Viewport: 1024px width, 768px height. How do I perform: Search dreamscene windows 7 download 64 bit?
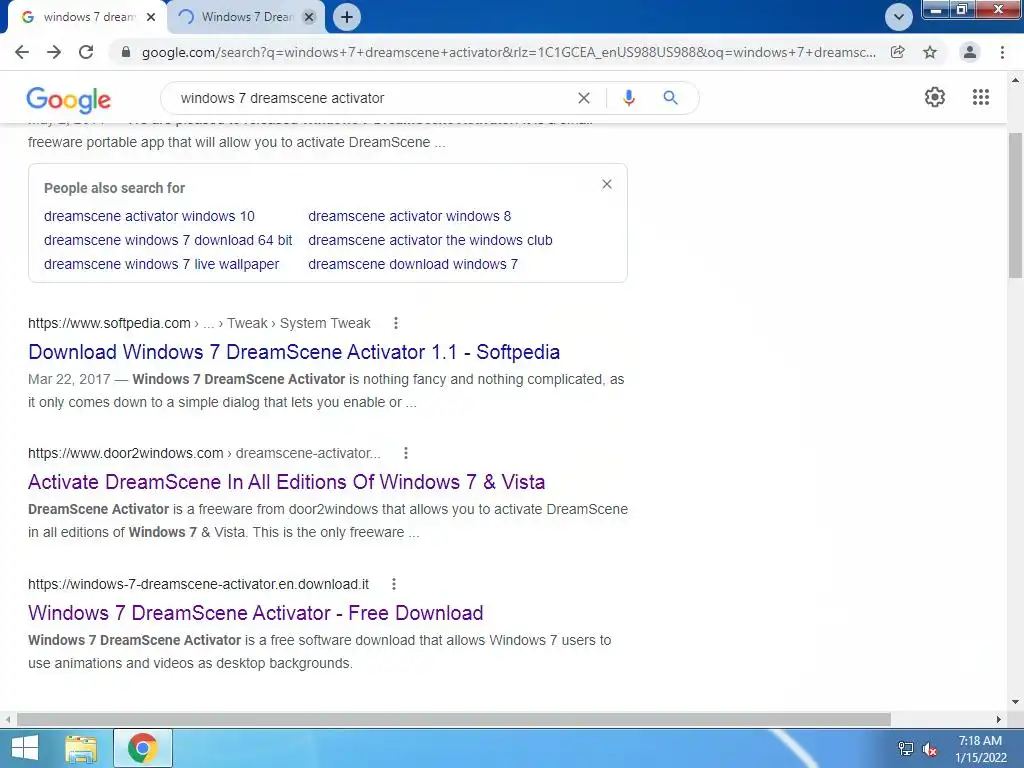[x=168, y=240]
